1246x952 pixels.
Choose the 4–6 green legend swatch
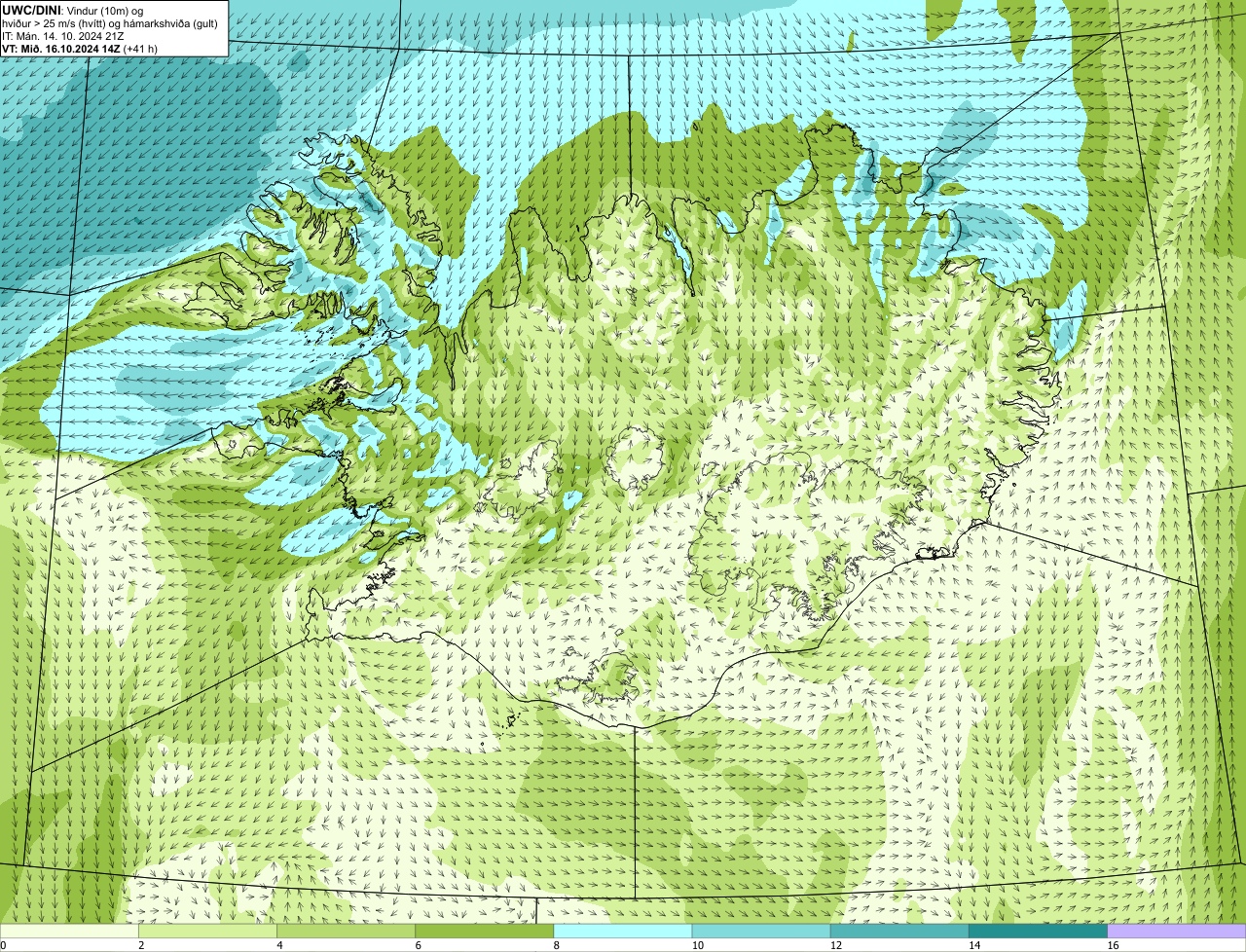pos(347,931)
